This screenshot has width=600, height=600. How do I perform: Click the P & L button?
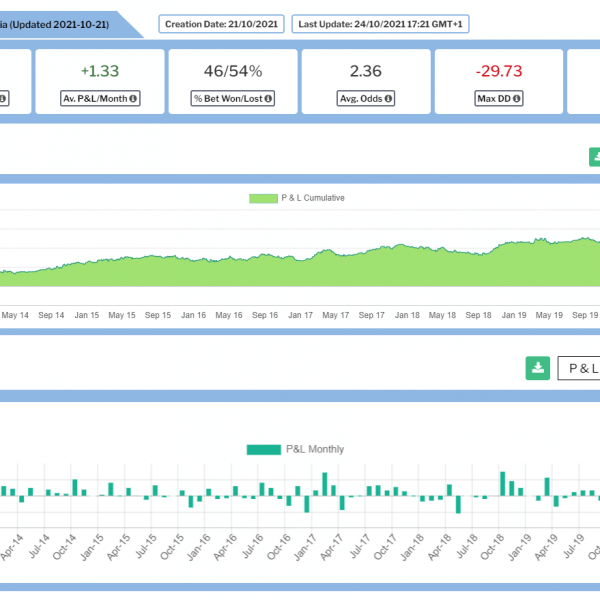click(x=579, y=368)
